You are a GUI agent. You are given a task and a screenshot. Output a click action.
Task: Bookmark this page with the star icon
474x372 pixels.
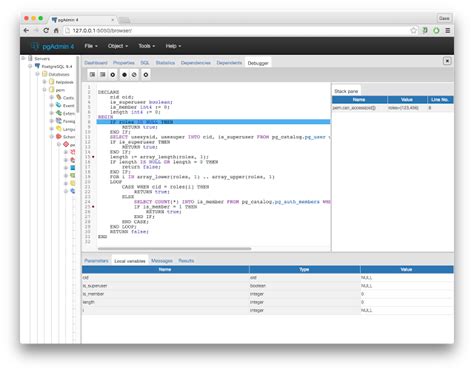tap(413, 30)
